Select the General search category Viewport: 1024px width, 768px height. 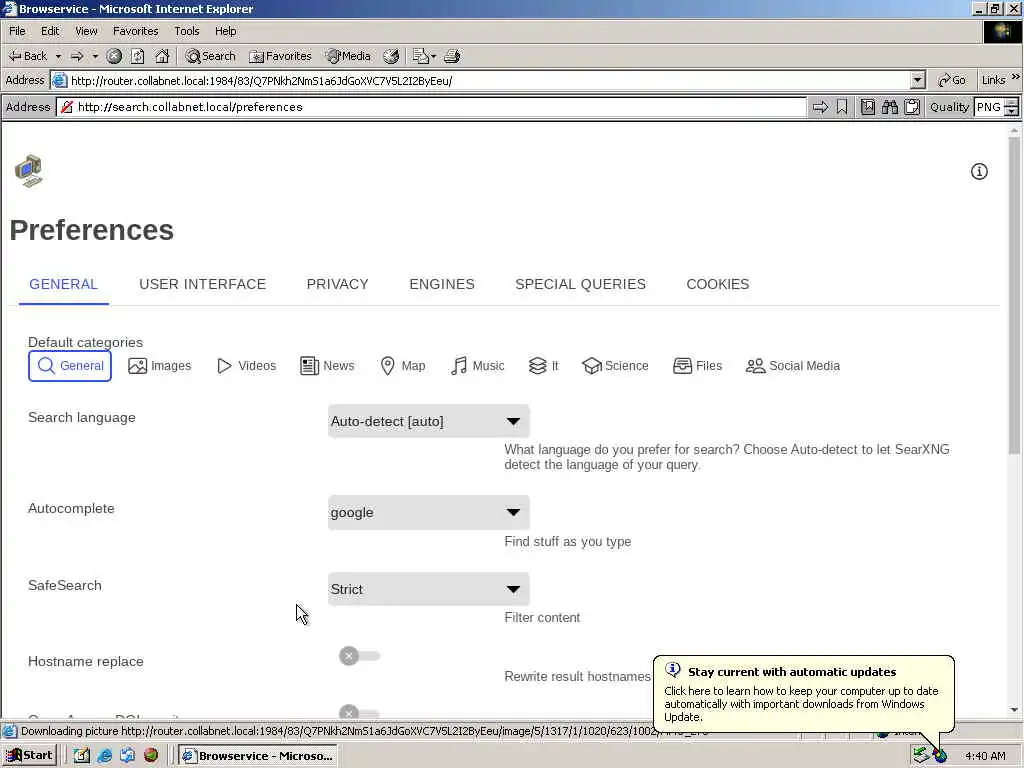point(70,366)
